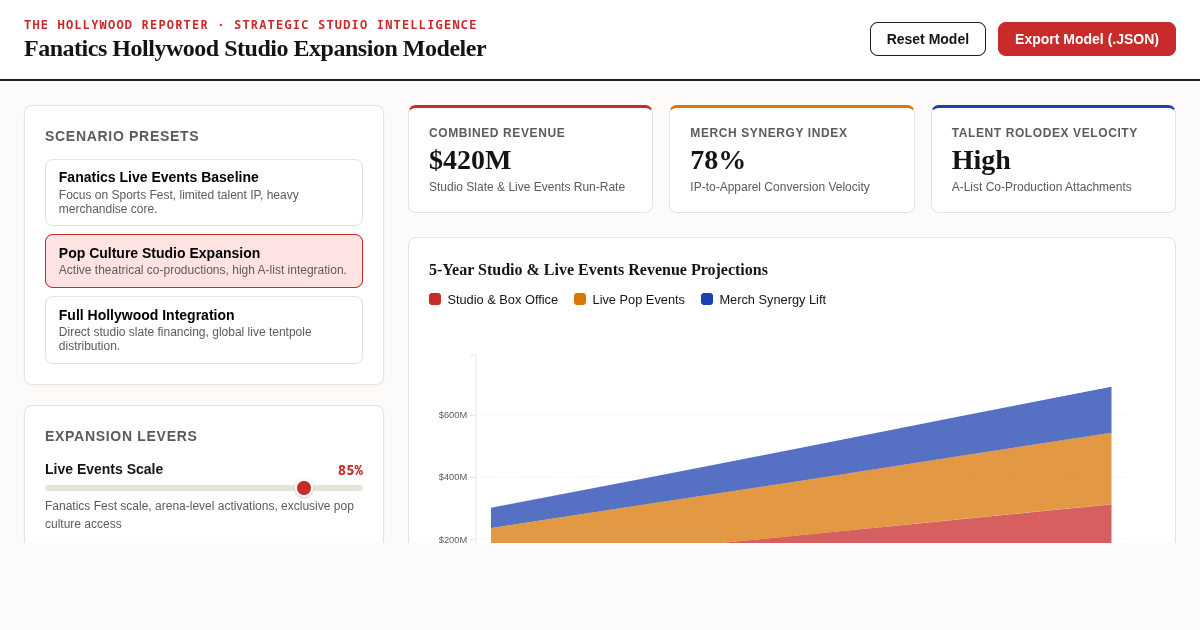Click the Live Events Scale label

pyautogui.click(x=104, y=469)
